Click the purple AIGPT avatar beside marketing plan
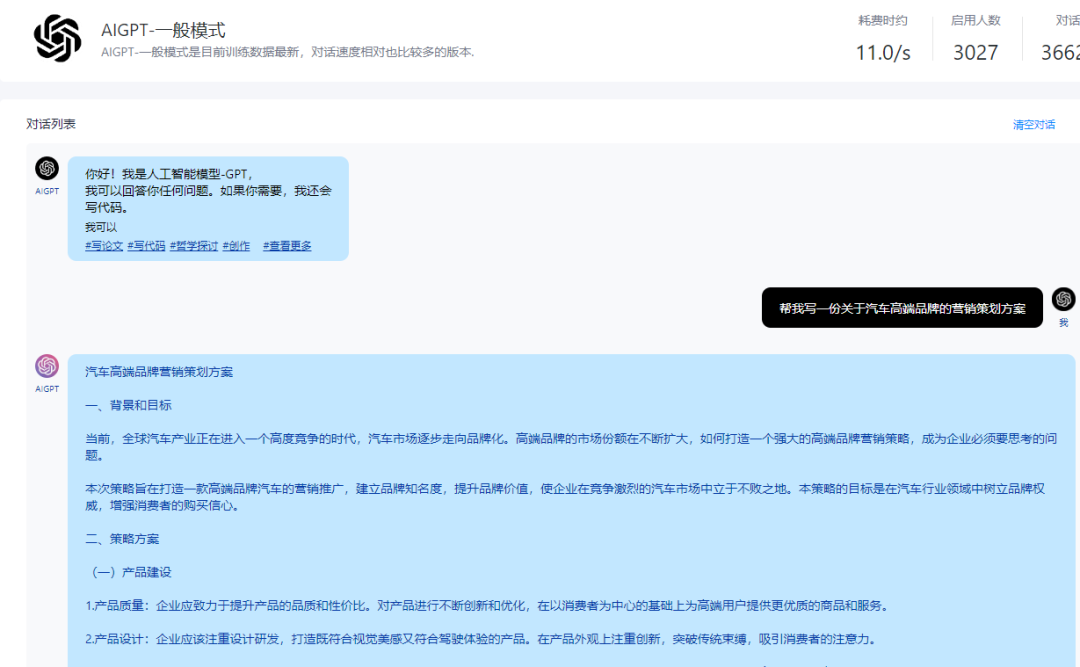1080x667 pixels. pyautogui.click(x=47, y=366)
